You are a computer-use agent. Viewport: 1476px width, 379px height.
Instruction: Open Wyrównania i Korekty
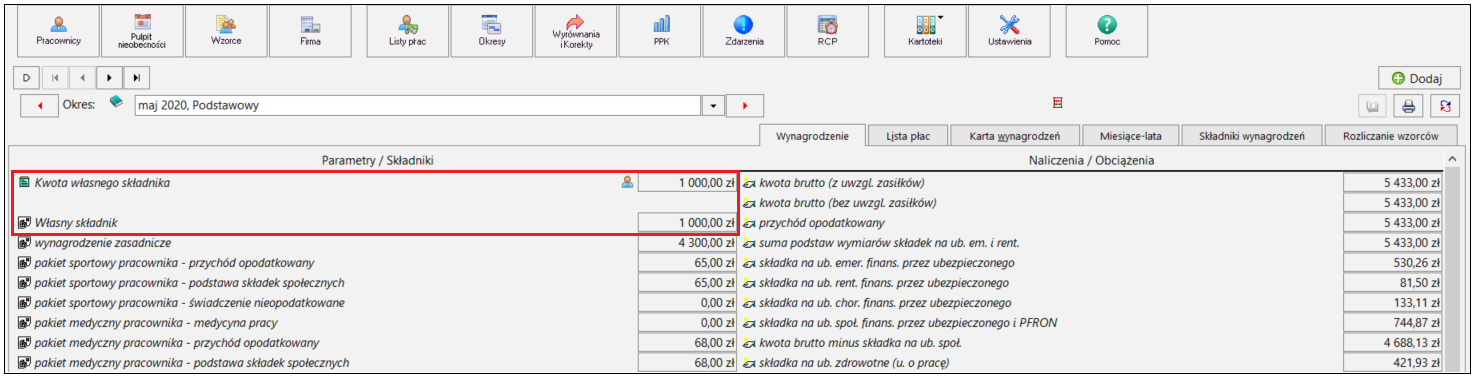(576, 31)
